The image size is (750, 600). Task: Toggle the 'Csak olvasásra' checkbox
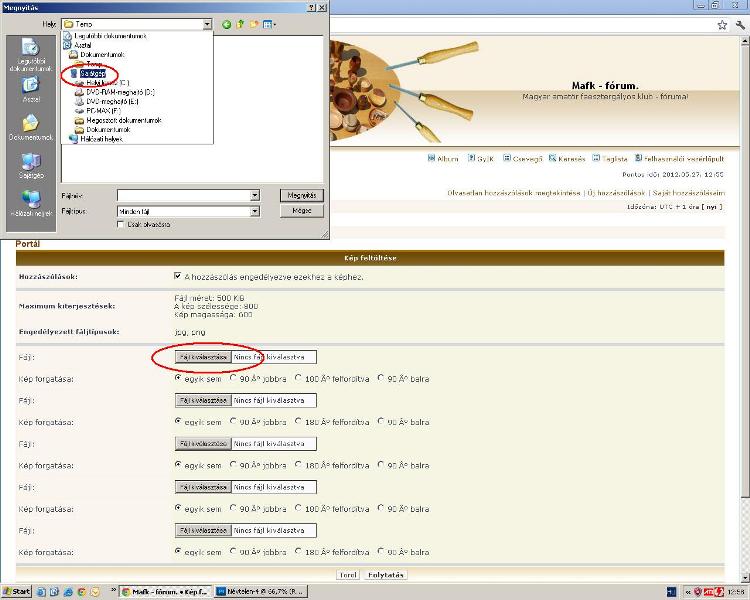coord(122,225)
